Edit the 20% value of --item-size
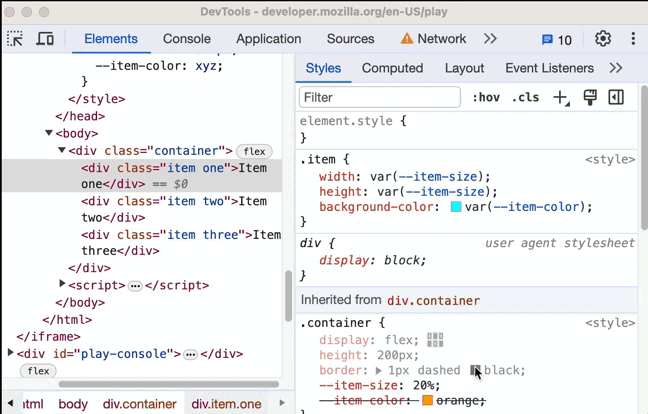This screenshot has width=648, height=414. [x=423, y=385]
